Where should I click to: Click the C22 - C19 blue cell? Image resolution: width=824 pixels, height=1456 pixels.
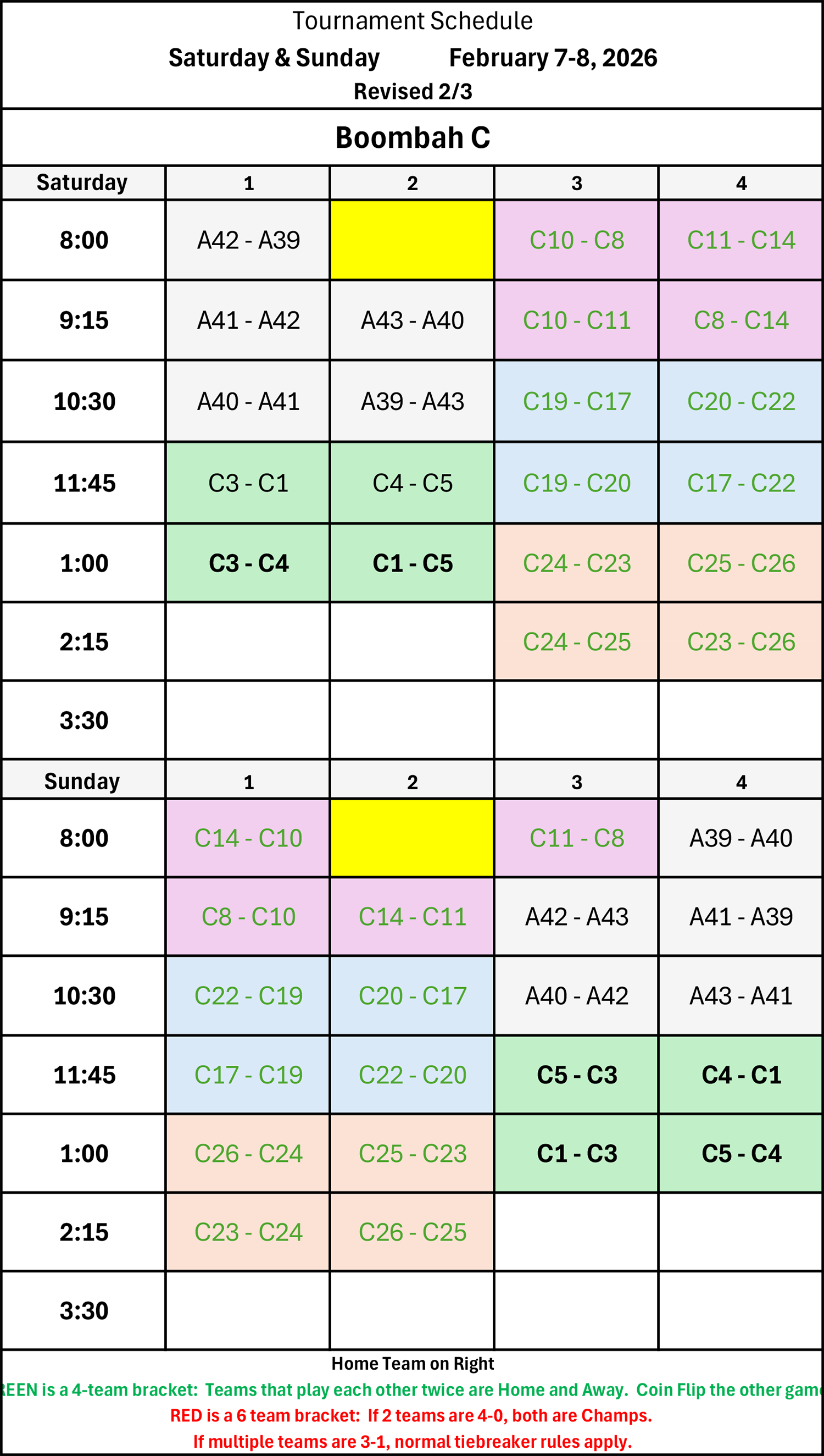point(248,996)
